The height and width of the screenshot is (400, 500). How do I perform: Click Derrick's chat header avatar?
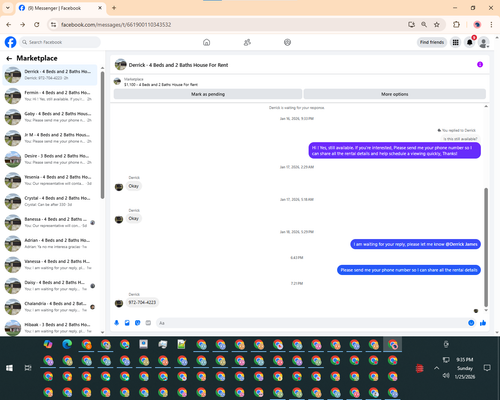tap(120, 65)
